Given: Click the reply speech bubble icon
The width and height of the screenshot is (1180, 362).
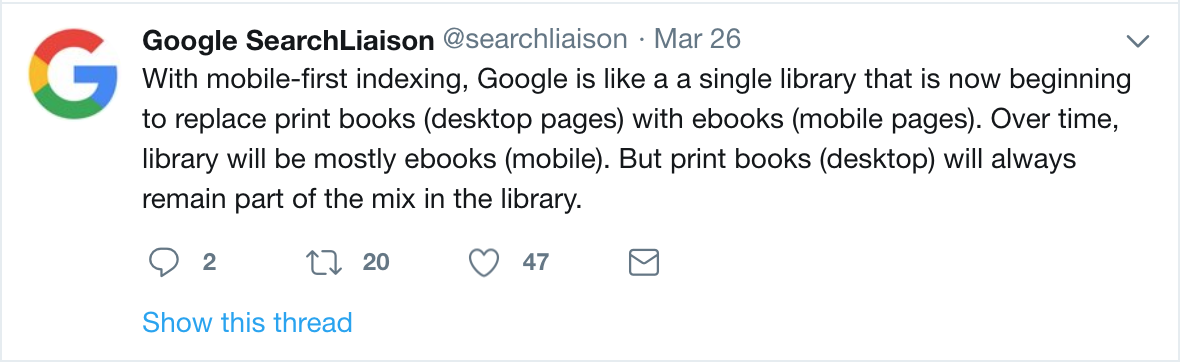Looking at the screenshot, I should click(164, 262).
